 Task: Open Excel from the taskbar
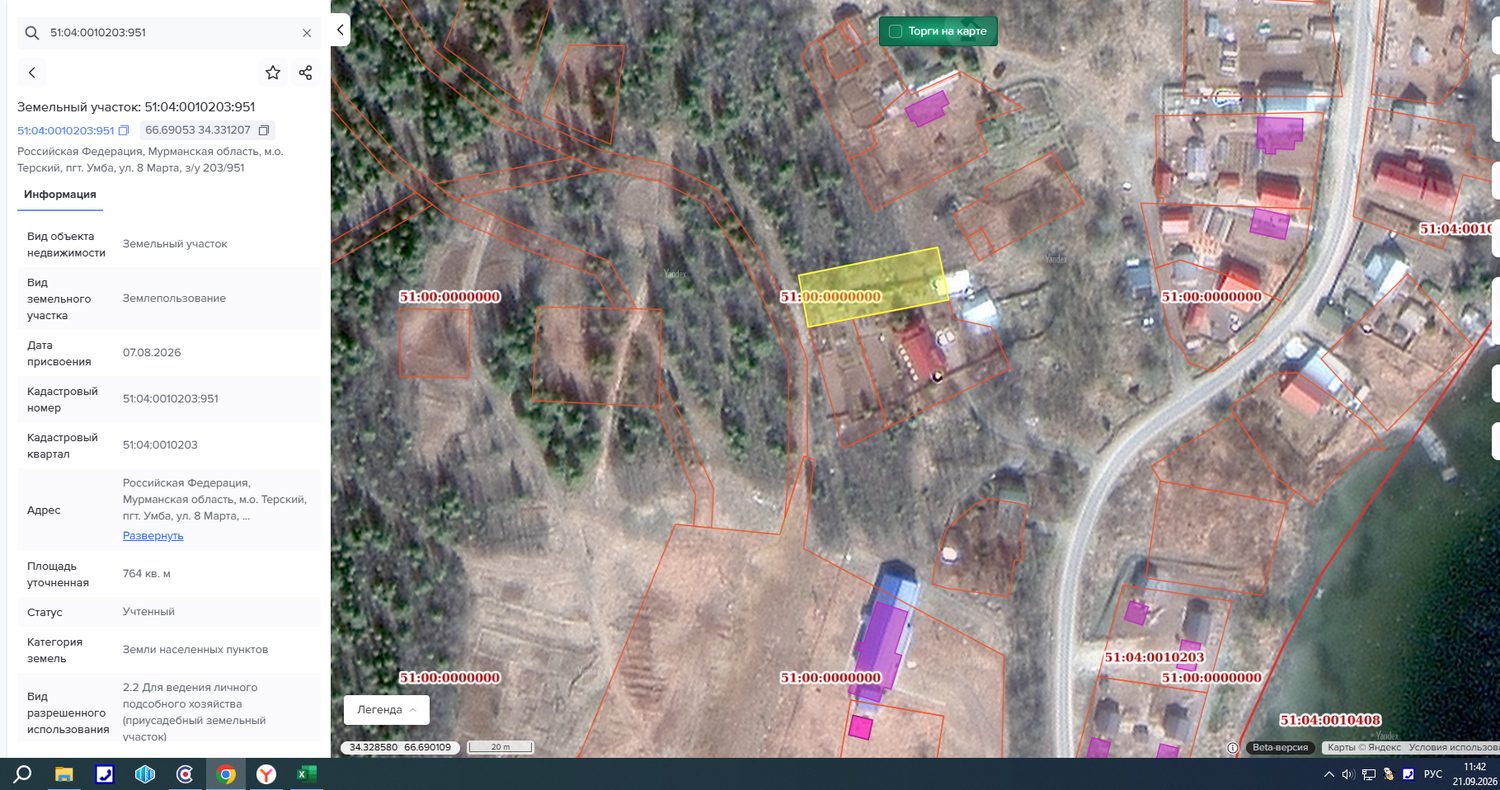[x=307, y=774]
